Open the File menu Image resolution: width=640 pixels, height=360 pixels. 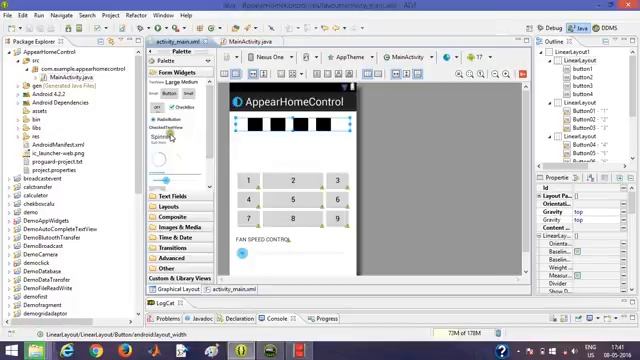7,16
